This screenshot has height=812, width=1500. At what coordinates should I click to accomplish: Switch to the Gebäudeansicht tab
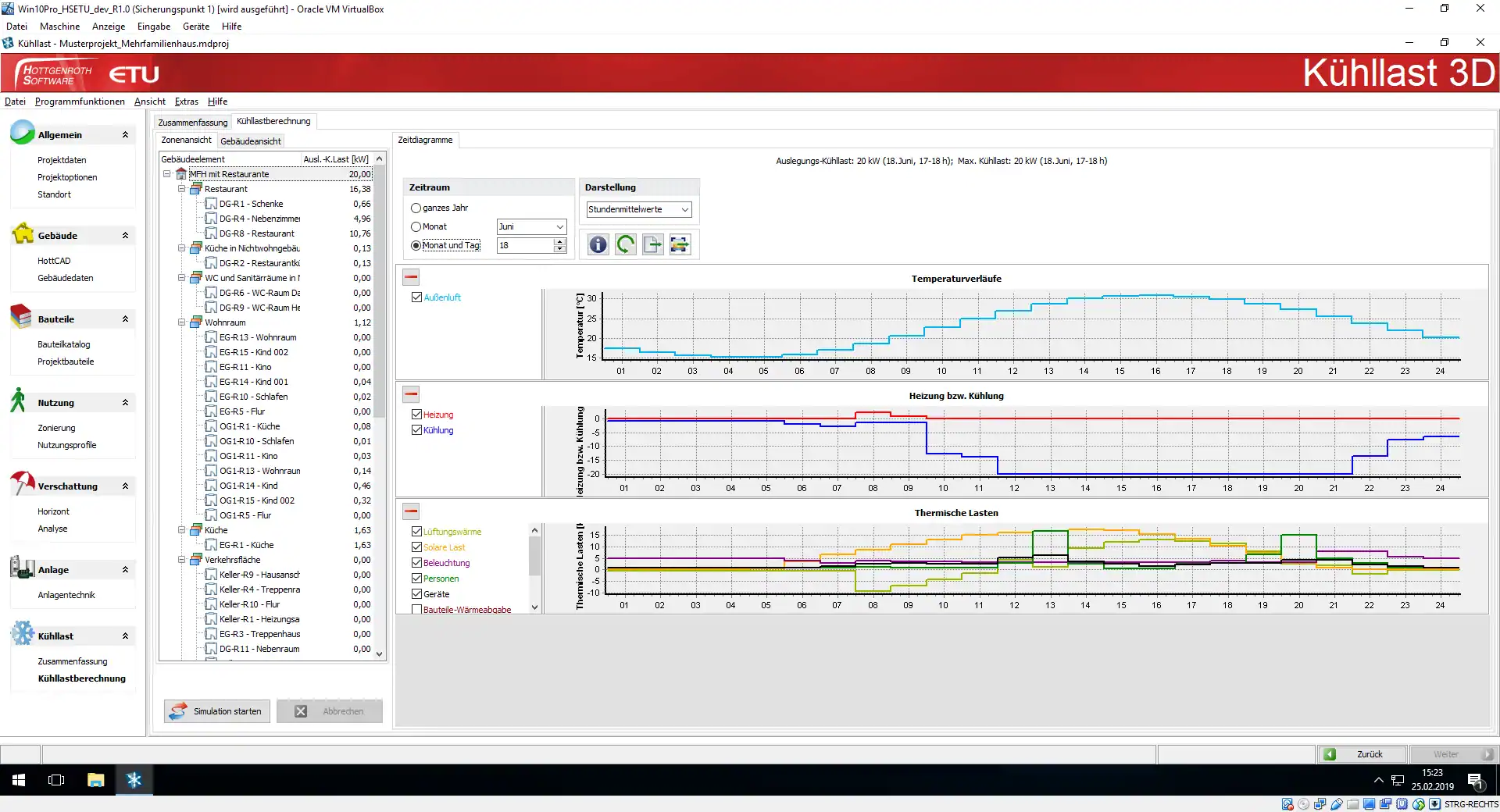(x=250, y=141)
